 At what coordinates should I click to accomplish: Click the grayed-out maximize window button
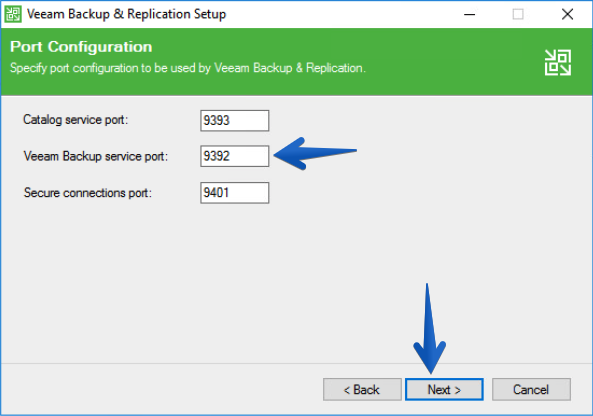tap(518, 14)
